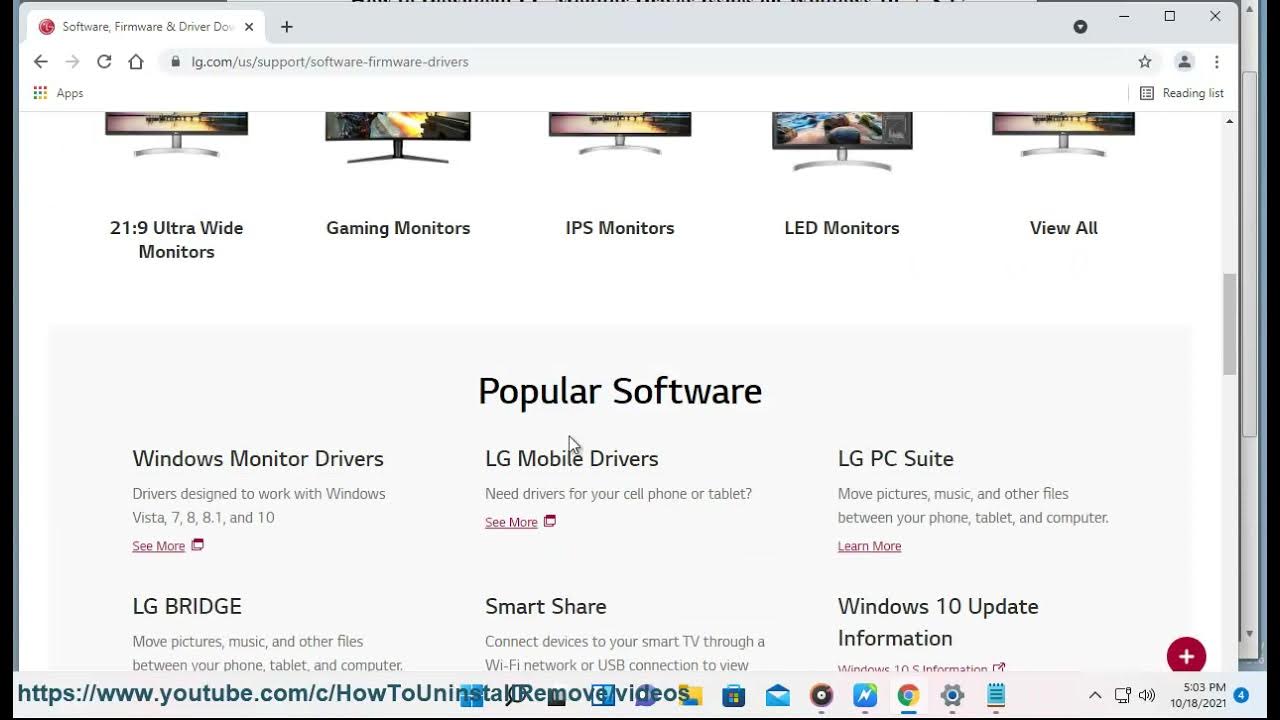This screenshot has width=1280, height=720.
Task: Open the Notepad icon in taskbar
Action: pos(996,695)
